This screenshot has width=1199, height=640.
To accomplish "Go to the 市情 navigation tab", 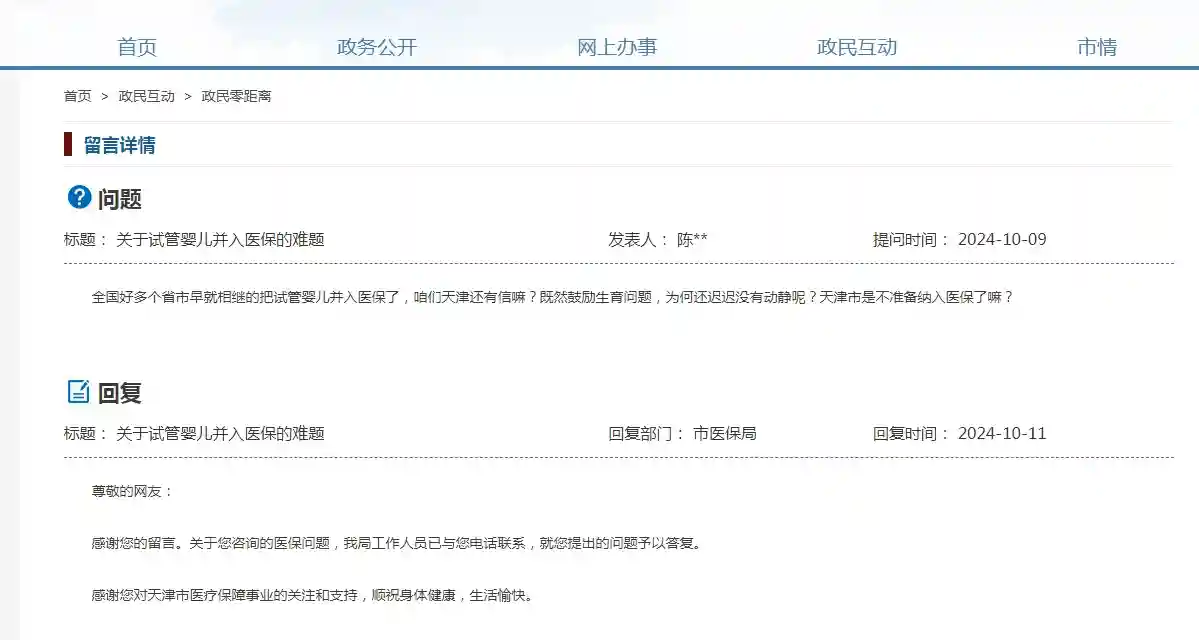I will point(1097,47).
